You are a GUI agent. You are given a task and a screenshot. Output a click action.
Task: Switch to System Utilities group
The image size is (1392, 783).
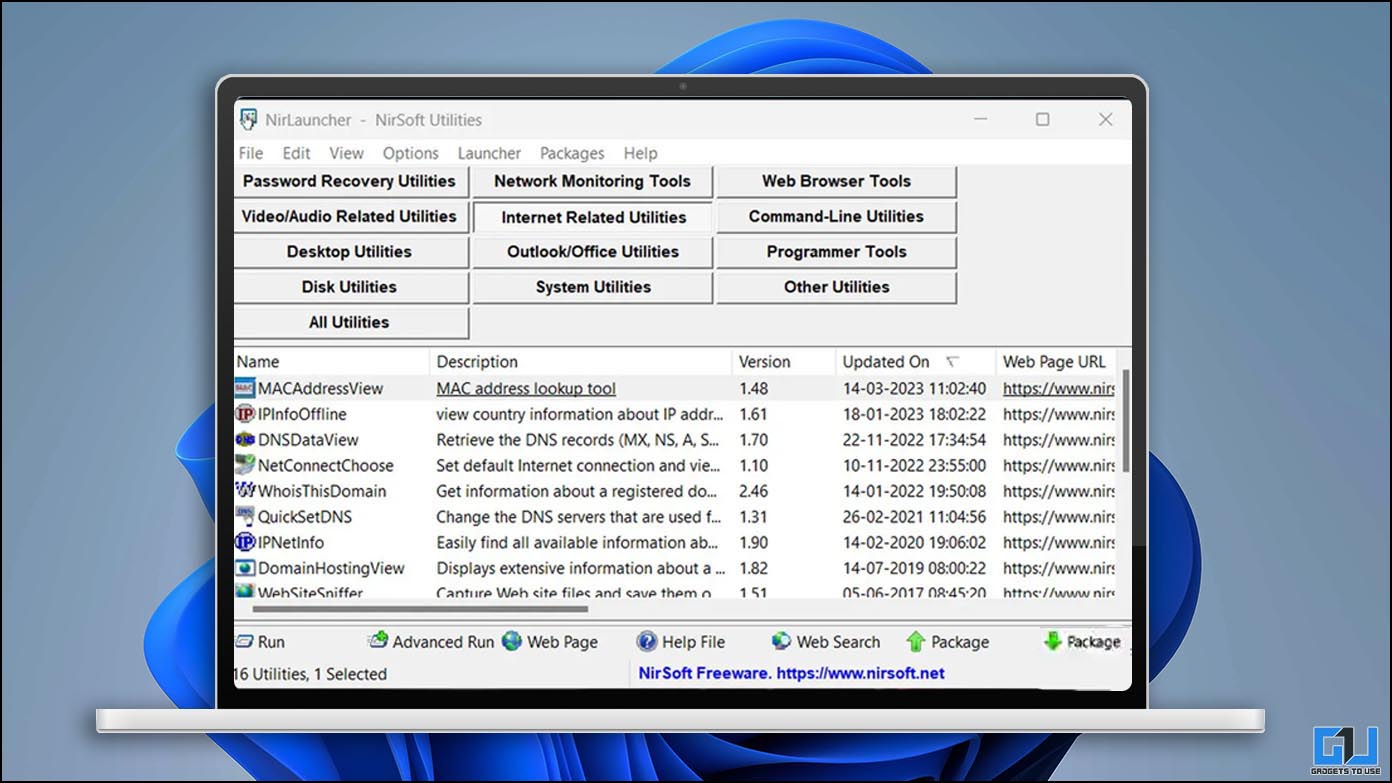point(592,287)
